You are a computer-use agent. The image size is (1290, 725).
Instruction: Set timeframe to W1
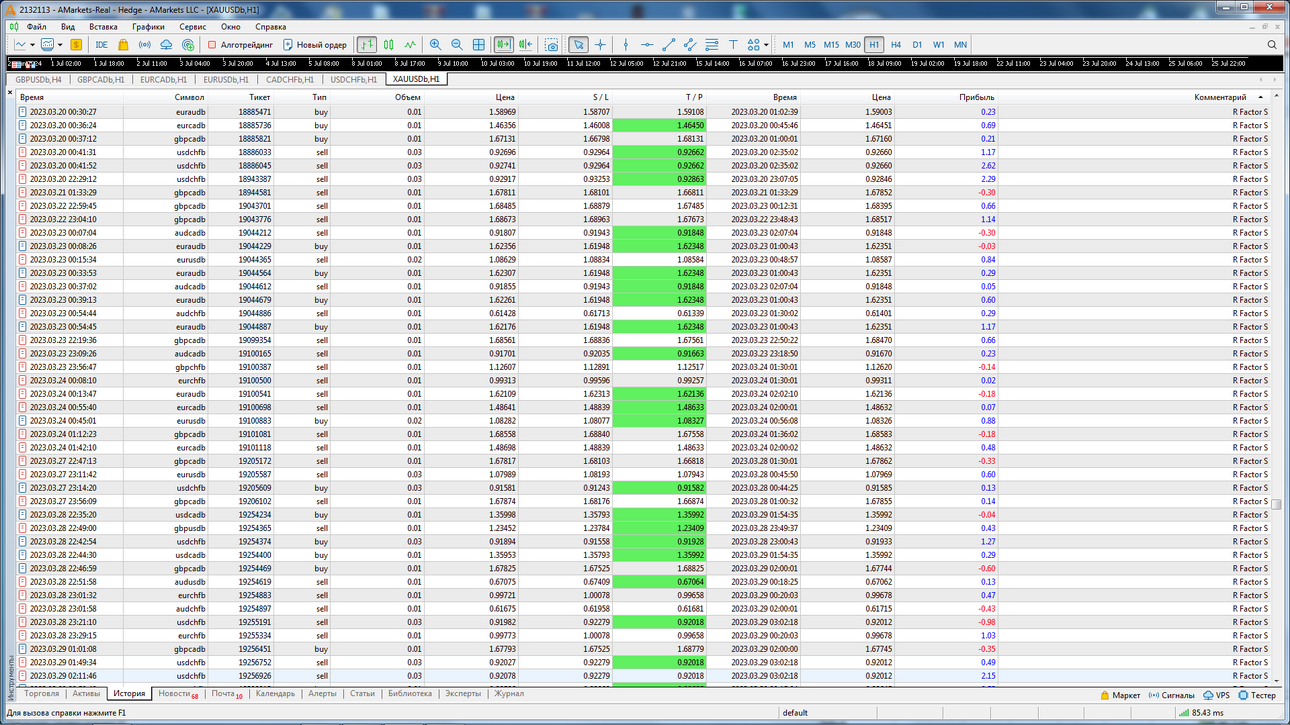[x=939, y=45]
